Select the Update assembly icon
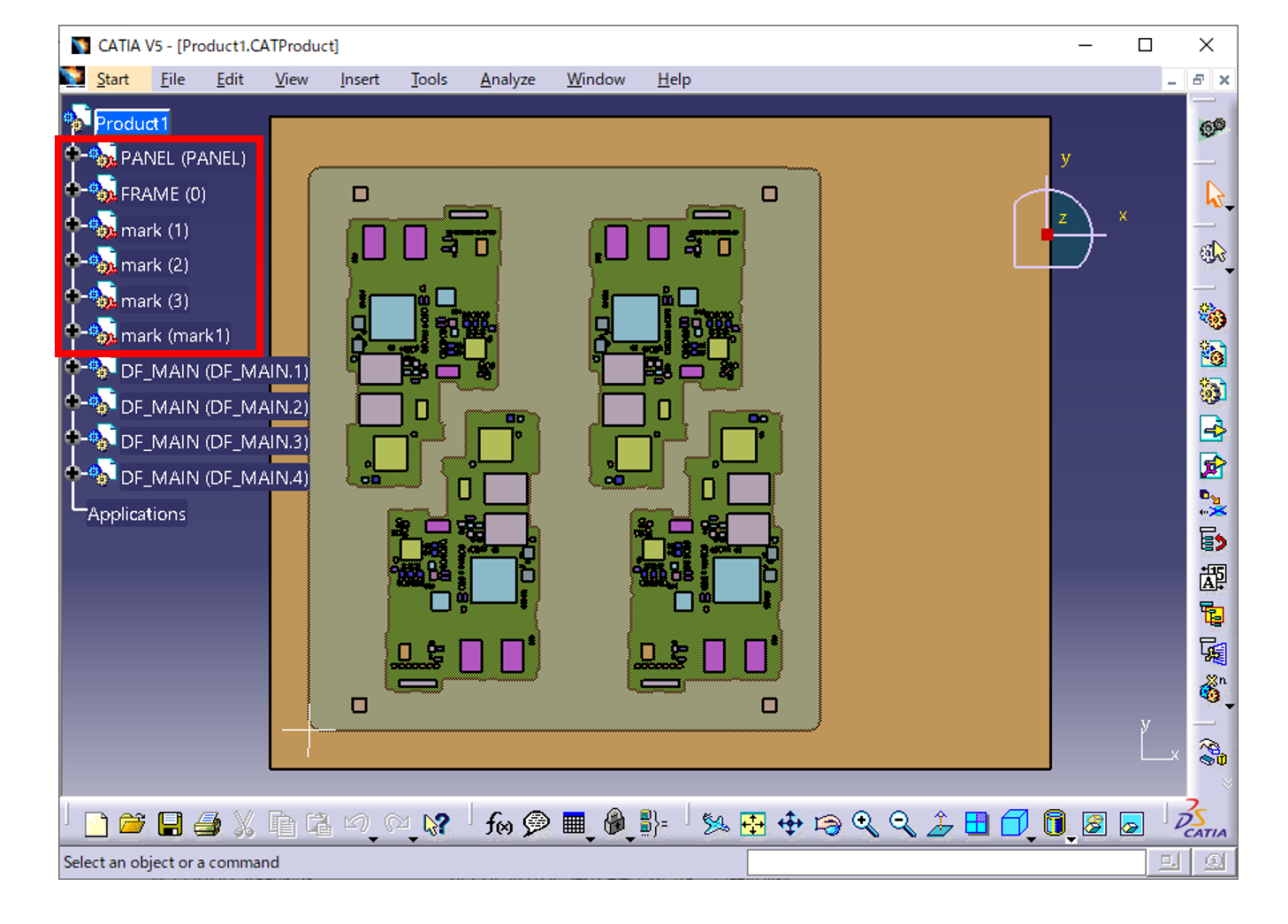Image resolution: width=1288 pixels, height=924 pixels. pyautogui.click(x=1213, y=128)
